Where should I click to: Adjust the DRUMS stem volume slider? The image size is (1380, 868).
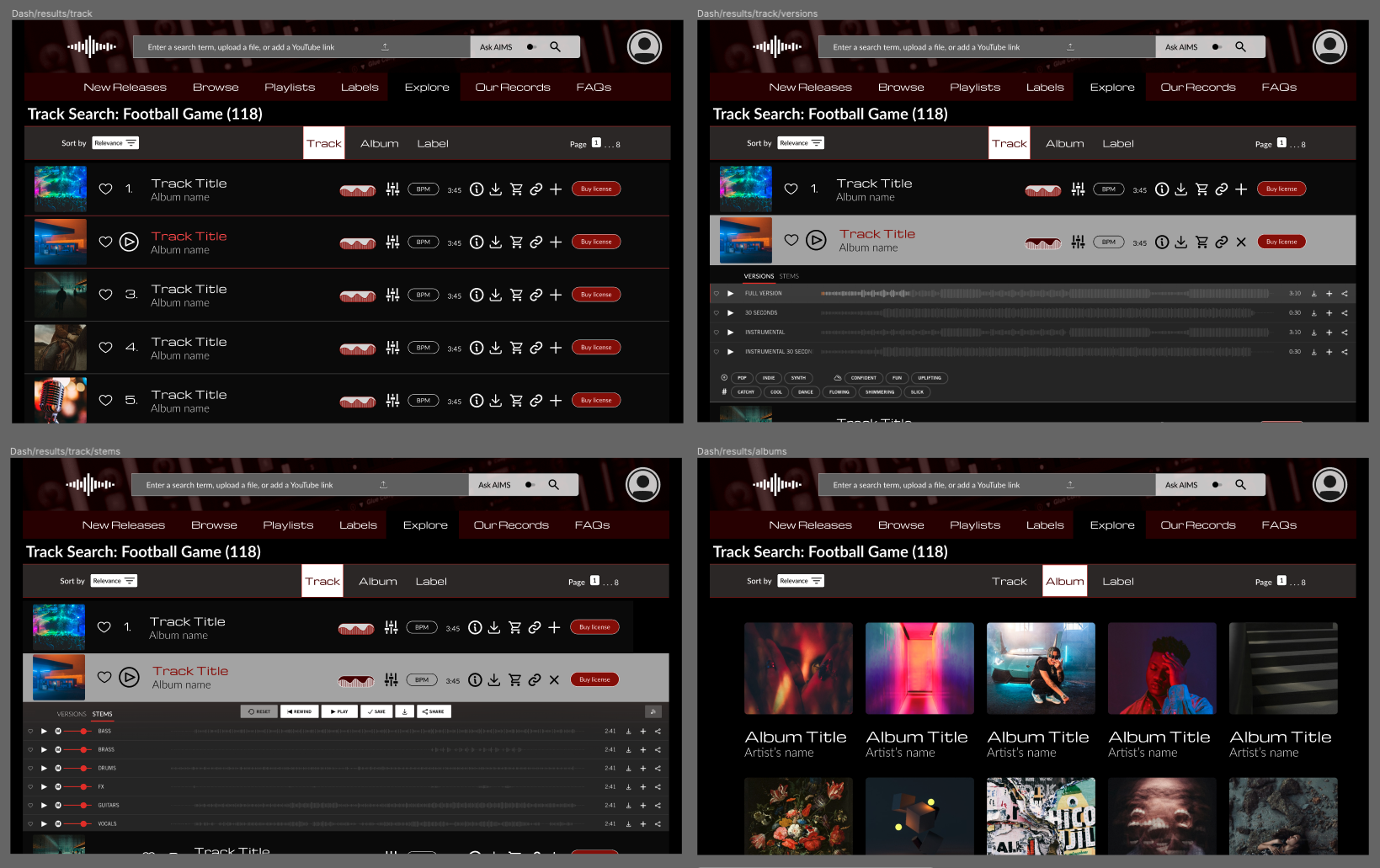pos(78,769)
